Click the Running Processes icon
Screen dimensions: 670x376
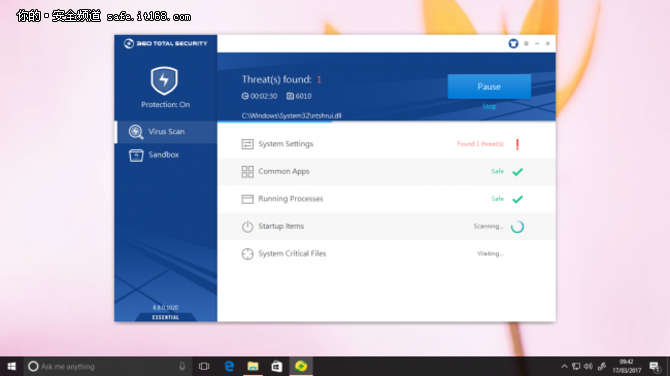tap(247, 199)
